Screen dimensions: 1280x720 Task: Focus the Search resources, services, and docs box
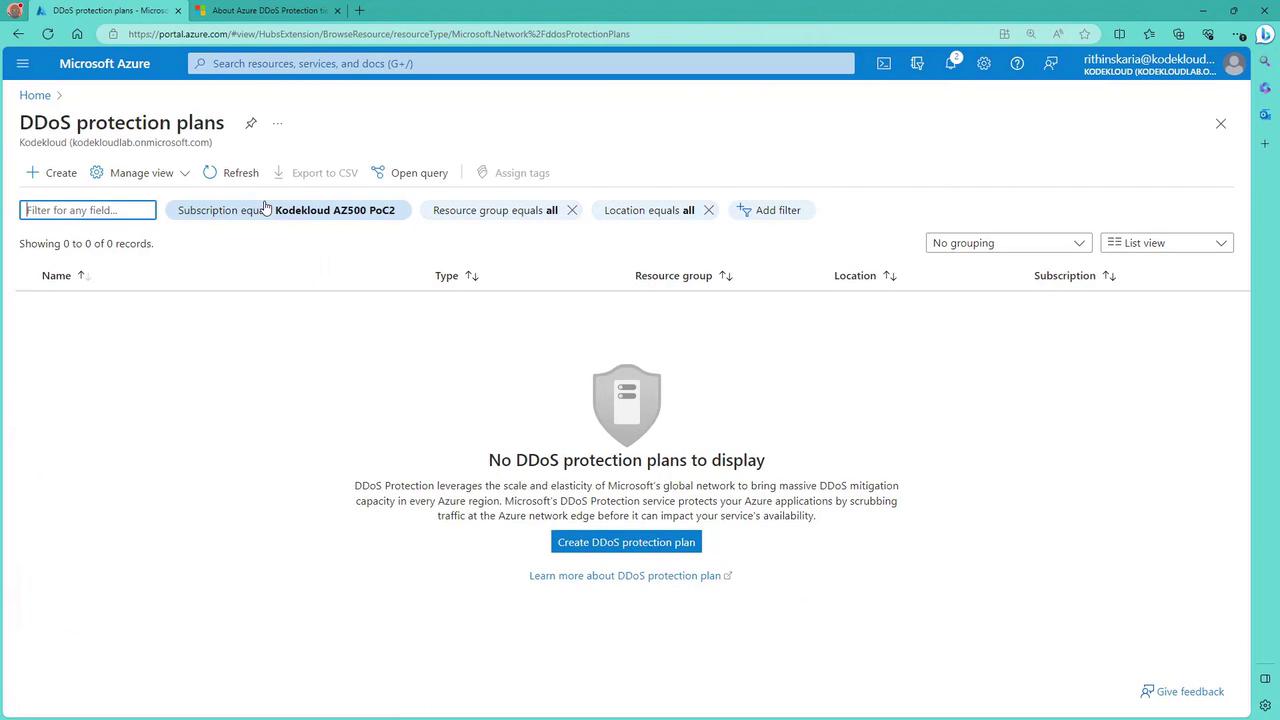tap(521, 63)
